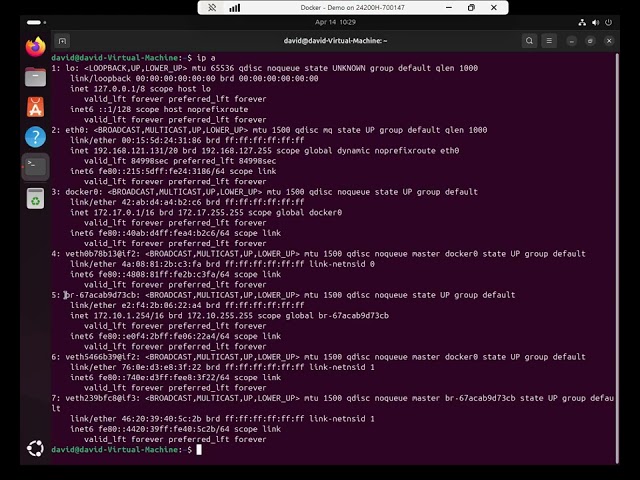Click 'inet 127.0.0.1/8' address line
640x480 pixels.
[x=140, y=89]
